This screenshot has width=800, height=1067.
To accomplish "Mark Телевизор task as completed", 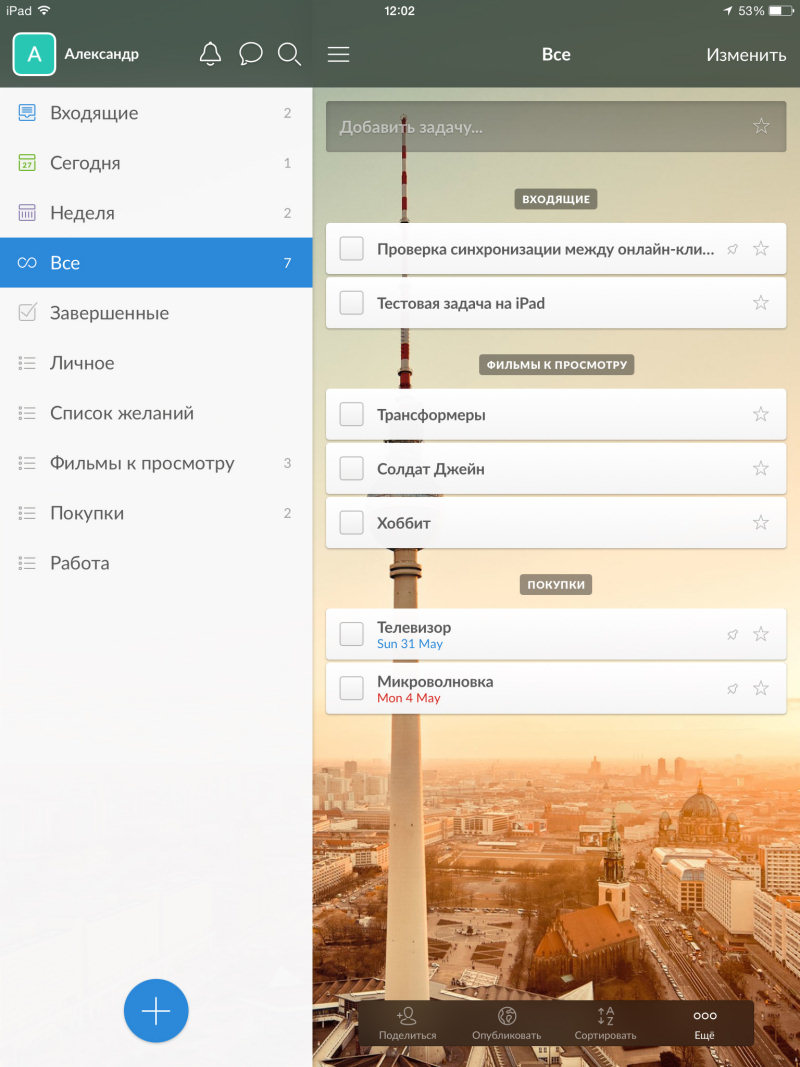I will coord(351,634).
